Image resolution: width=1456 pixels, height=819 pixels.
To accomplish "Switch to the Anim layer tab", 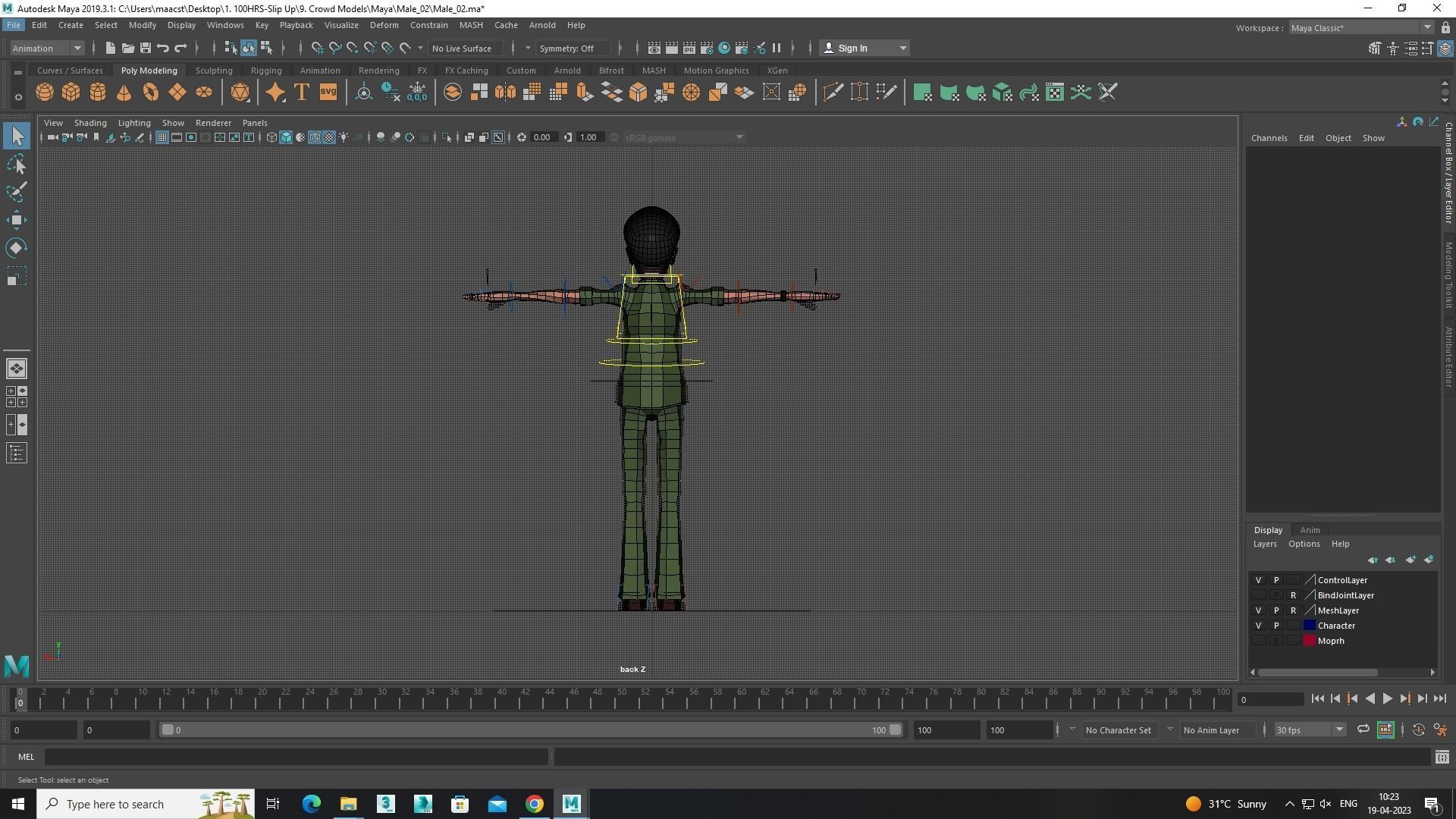I will (1310, 530).
